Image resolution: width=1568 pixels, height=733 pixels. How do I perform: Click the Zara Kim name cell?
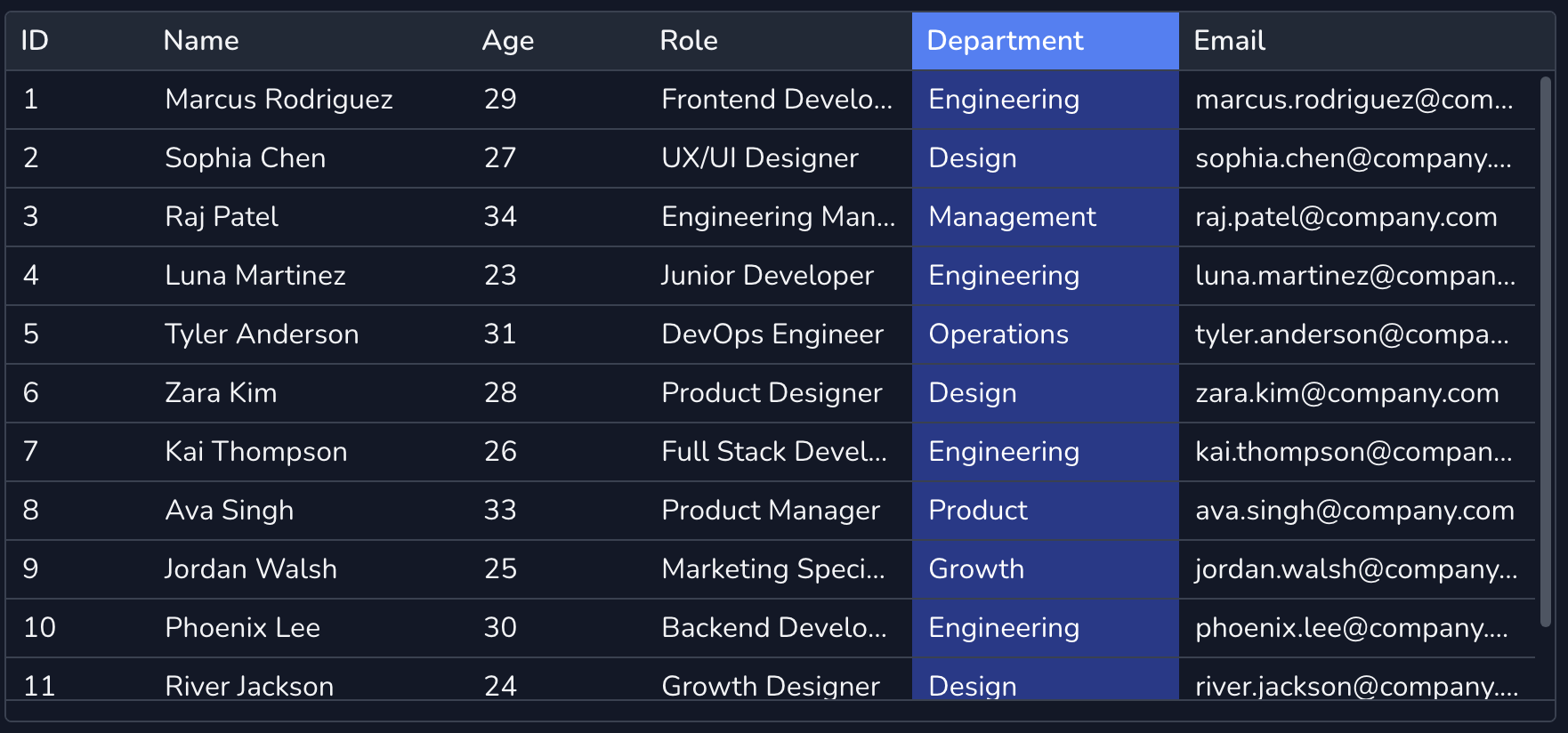[221, 393]
